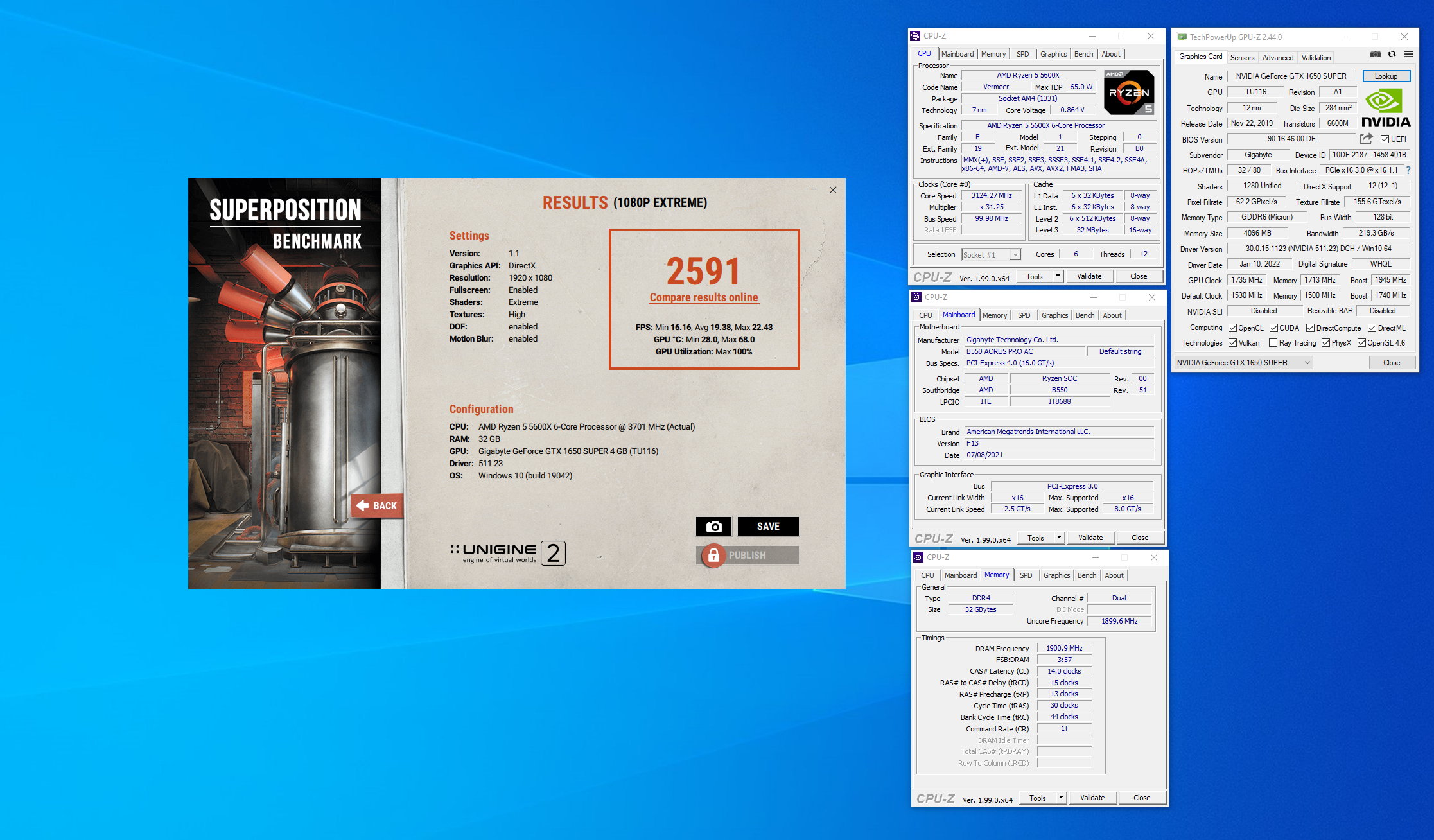Toggle OpenGL 4.6 checkbox in GPU-Z
Image resolution: width=1434 pixels, height=840 pixels.
(1361, 343)
